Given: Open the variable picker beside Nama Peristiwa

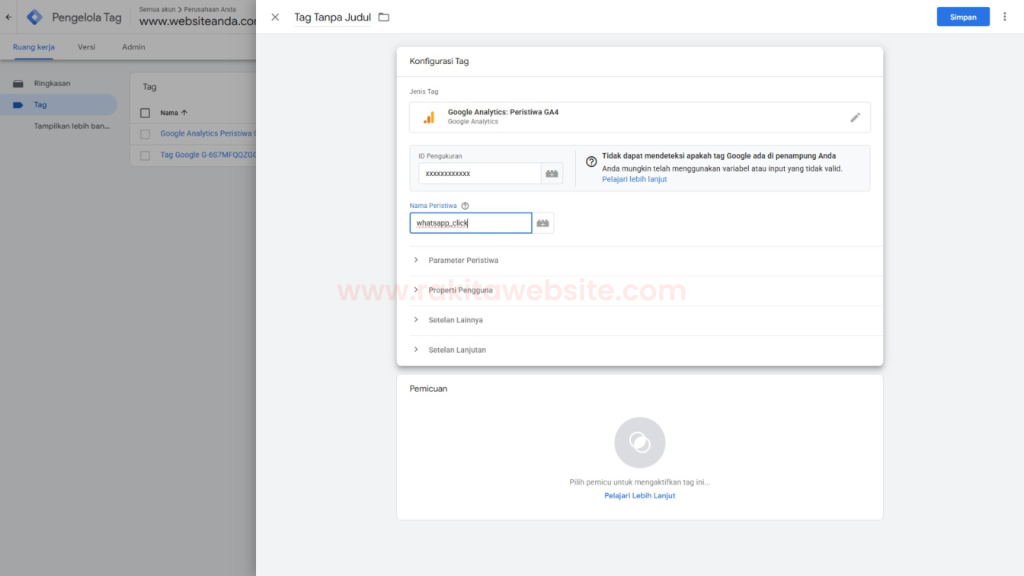Looking at the screenshot, I should (543, 223).
